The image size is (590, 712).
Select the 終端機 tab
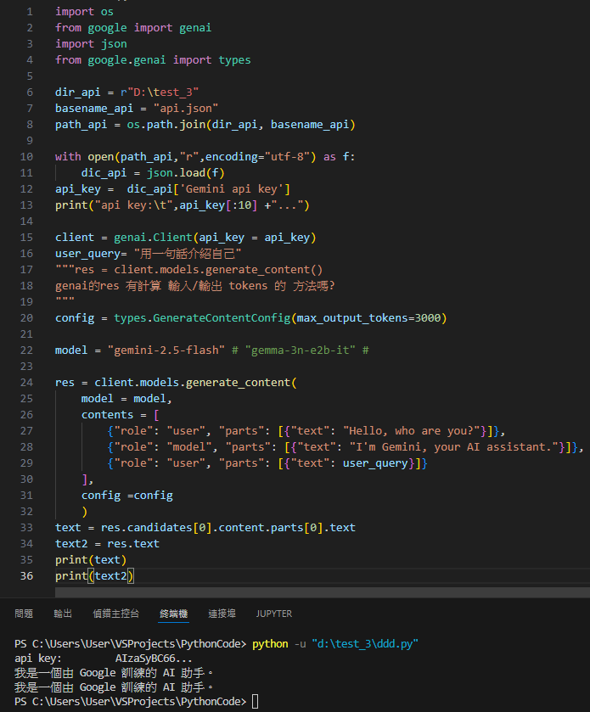tap(174, 613)
